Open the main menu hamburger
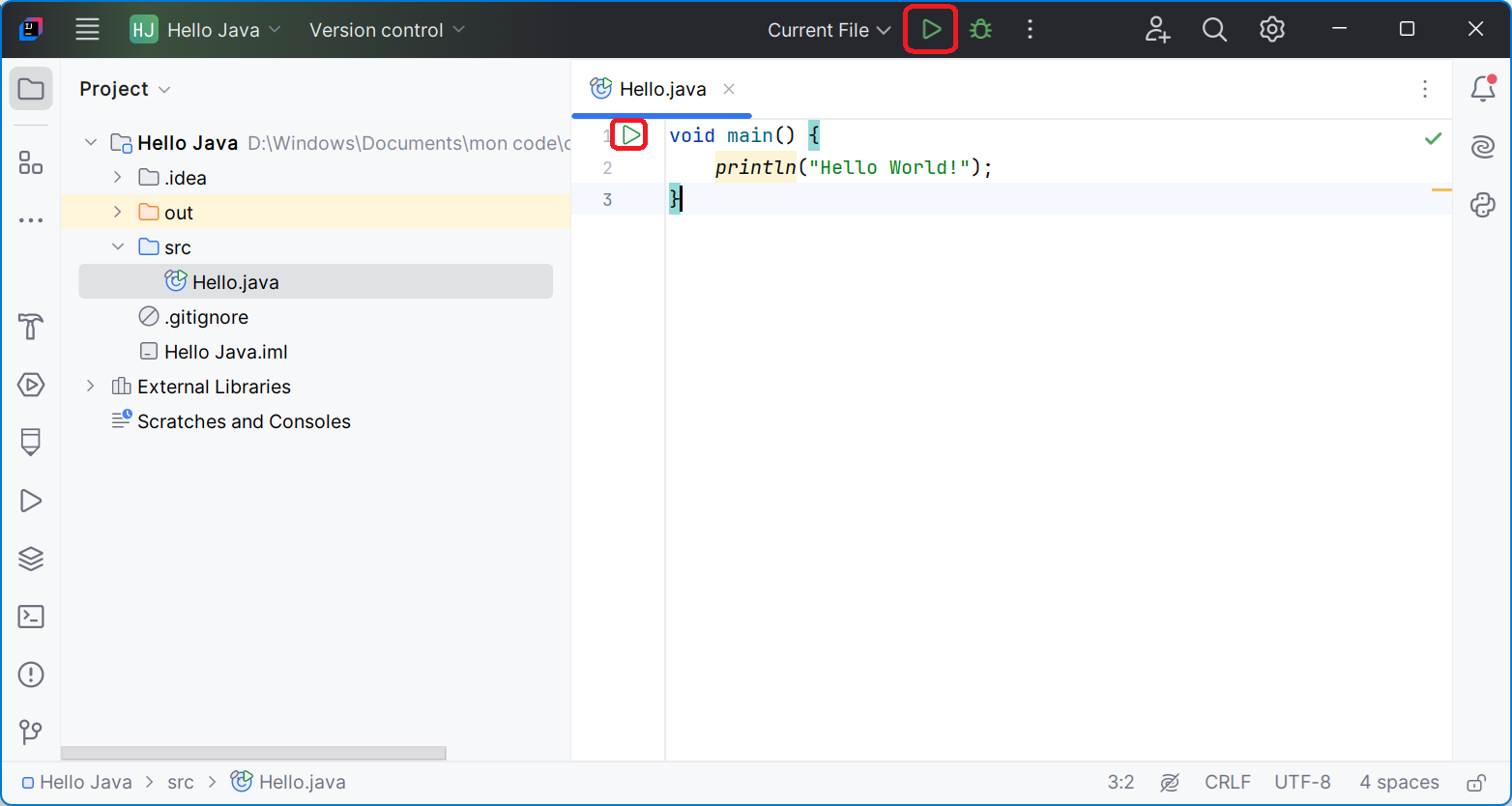The height and width of the screenshot is (806, 1512). pos(87,30)
